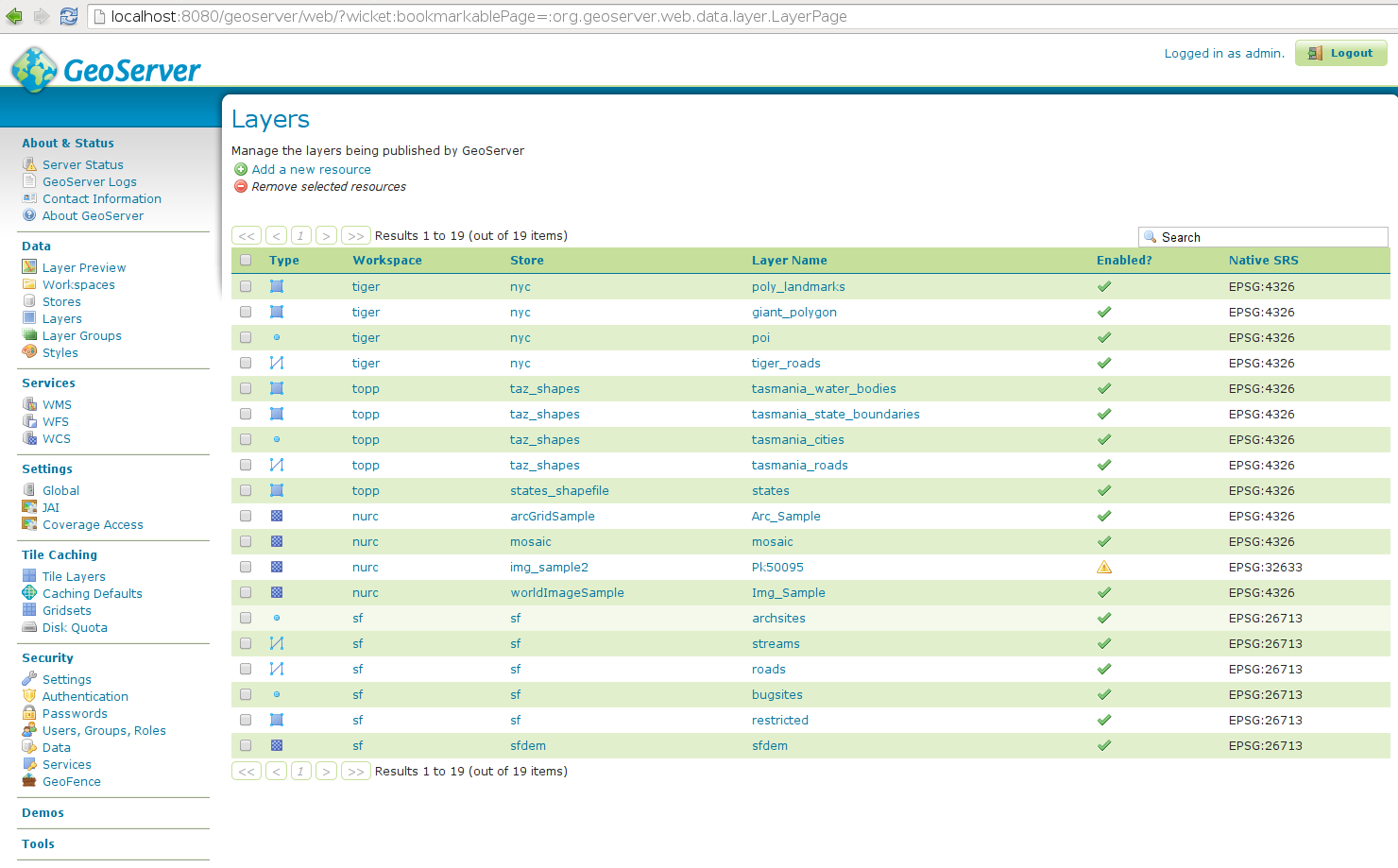Select the checkbox for sfdem layer
Image resolution: width=1398 pixels, height=868 pixels.
click(246, 745)
